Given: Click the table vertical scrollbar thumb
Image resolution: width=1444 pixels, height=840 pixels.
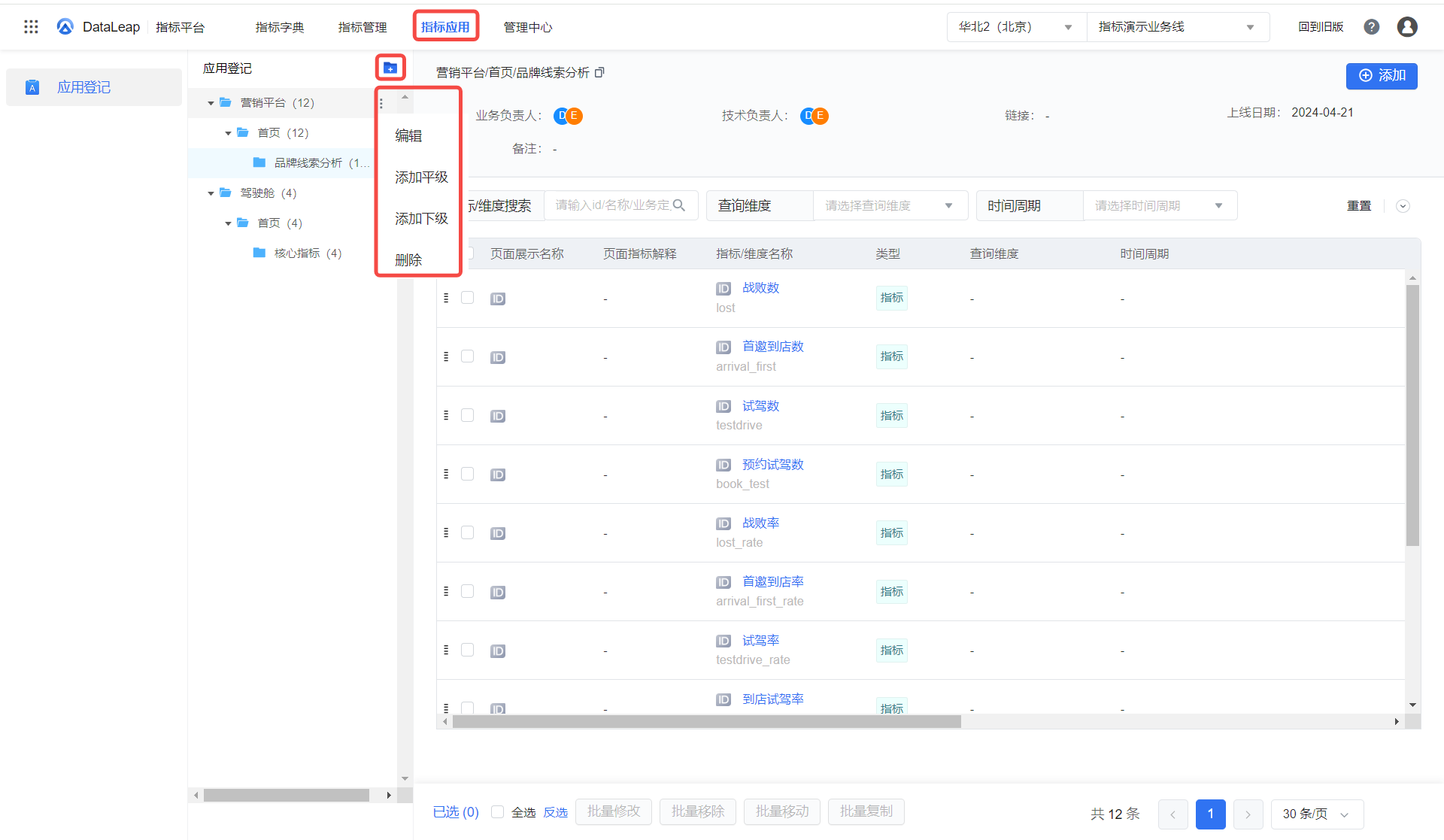Looking at the screenshot, I should click(1412, 415).
